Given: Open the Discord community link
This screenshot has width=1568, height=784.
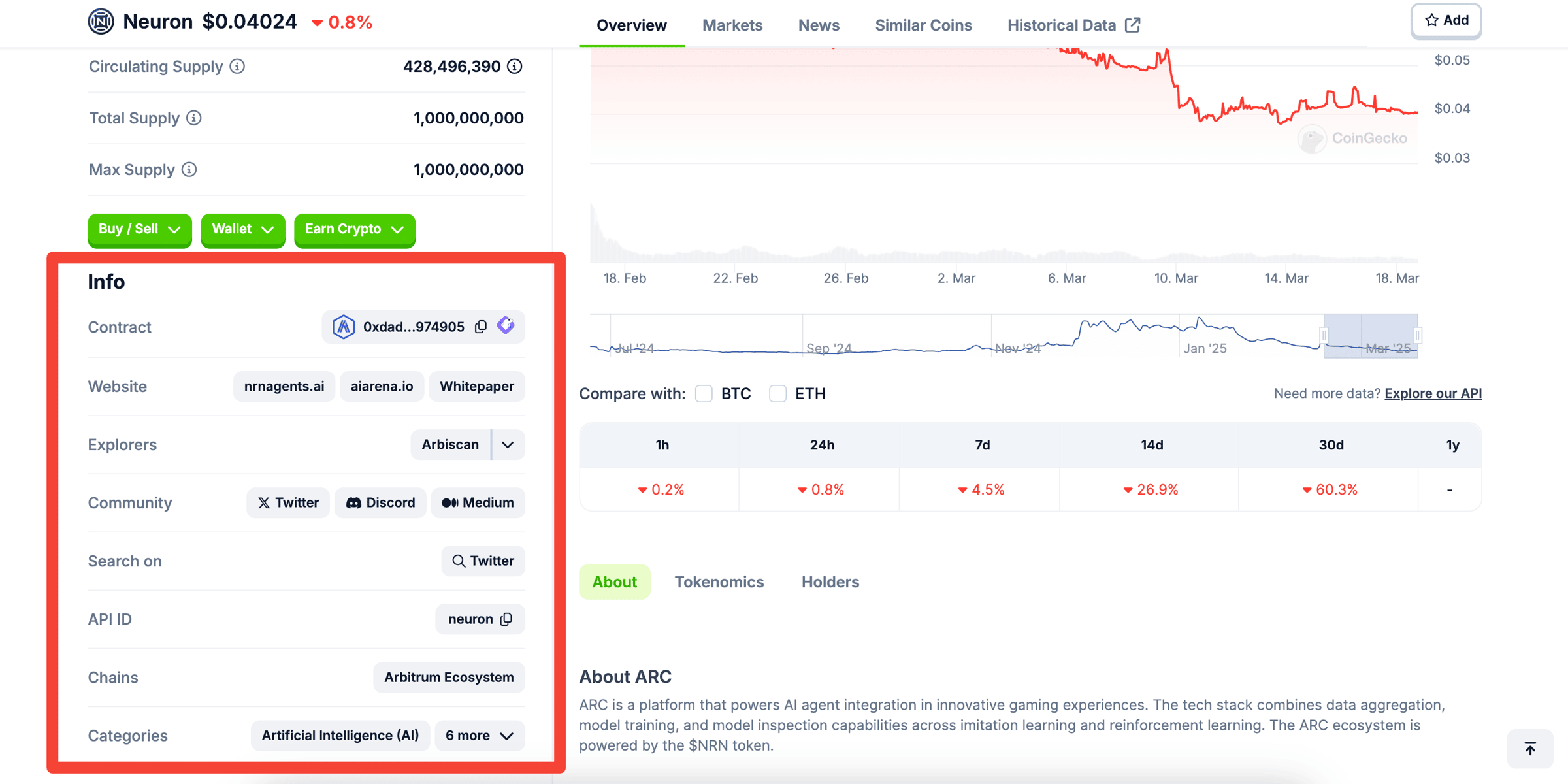Looking at the screenshot, I should [380, 503].
